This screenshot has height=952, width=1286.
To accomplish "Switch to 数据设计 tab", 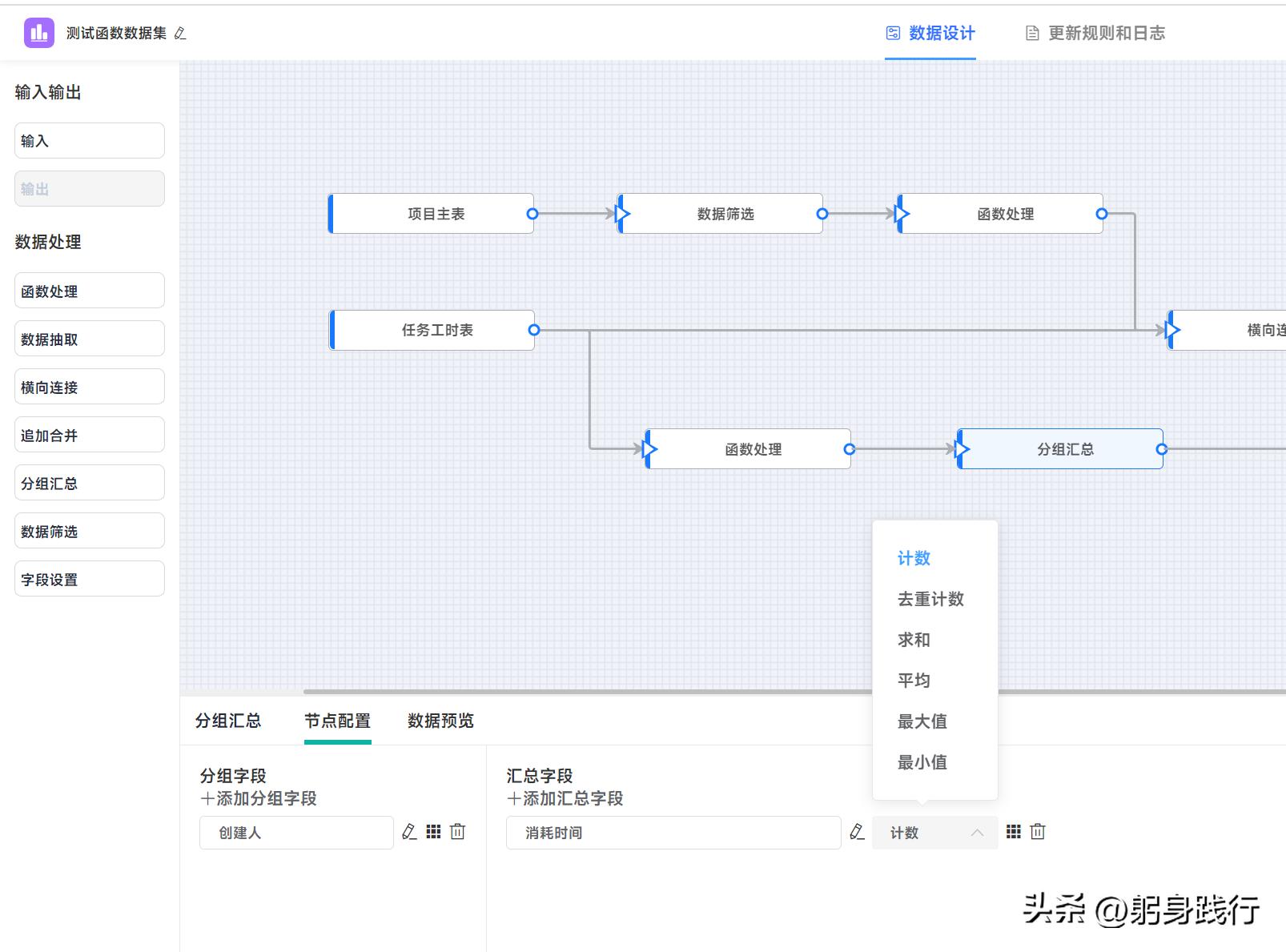I will pos(930,33).
